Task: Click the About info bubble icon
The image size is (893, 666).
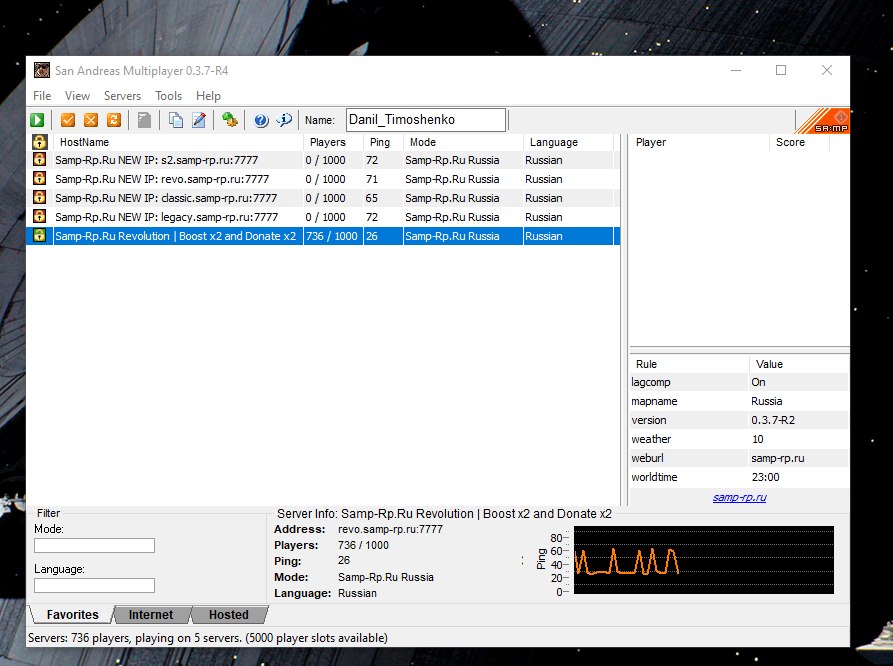Action: pyautogui.click(x=284, y=120)
